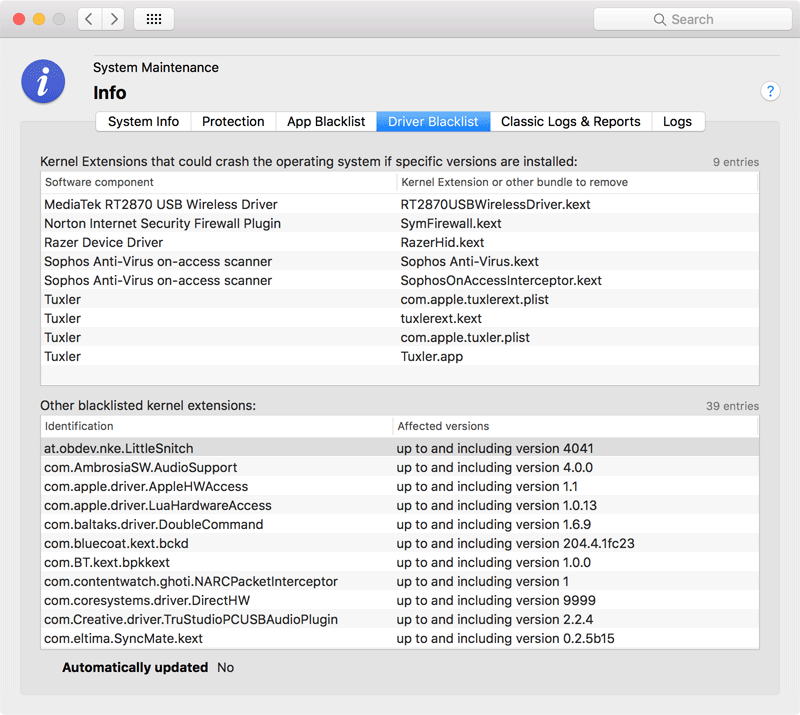
Task: Select the com.apple.driver.AppleHWAccess row
Action: tap(399, 486)
